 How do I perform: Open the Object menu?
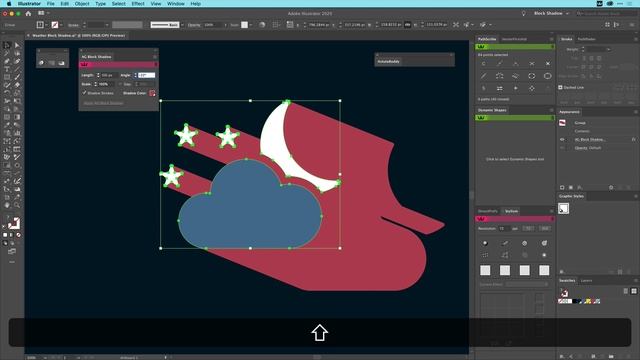pos(82,4)
